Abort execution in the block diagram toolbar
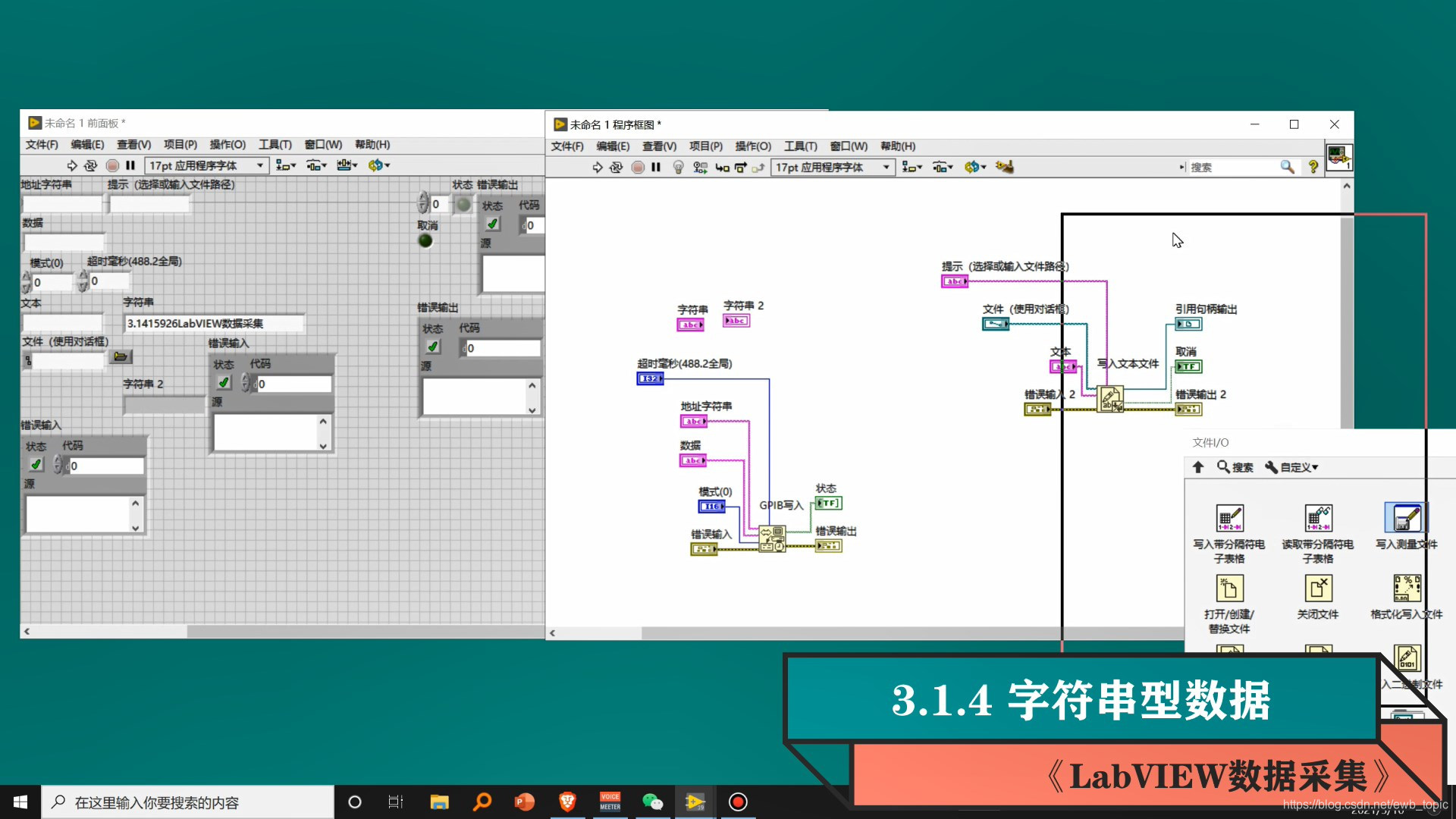The image size is (1456, 819). click(x=638, y=168)
